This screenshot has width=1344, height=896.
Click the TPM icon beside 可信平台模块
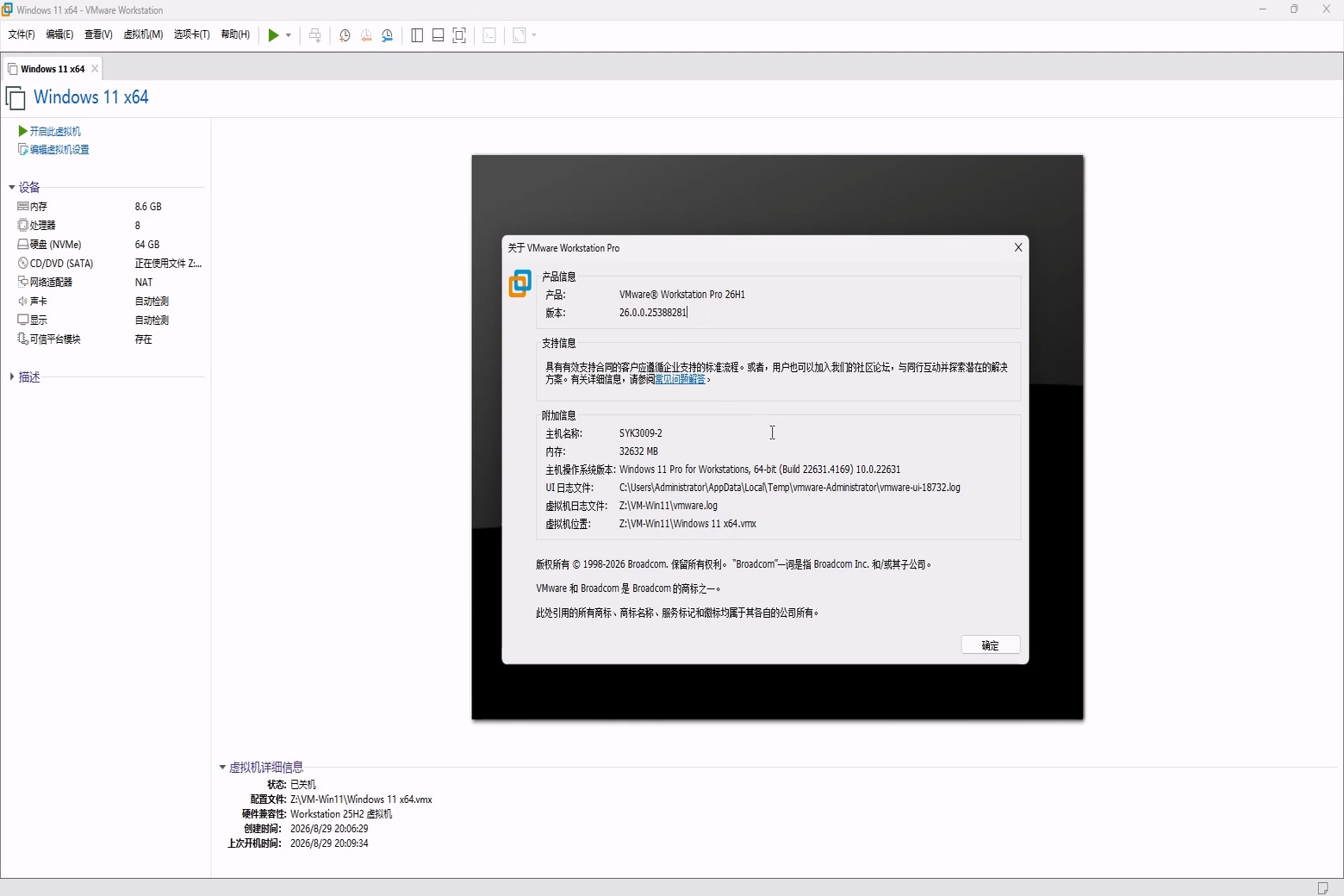click(23, 339)
